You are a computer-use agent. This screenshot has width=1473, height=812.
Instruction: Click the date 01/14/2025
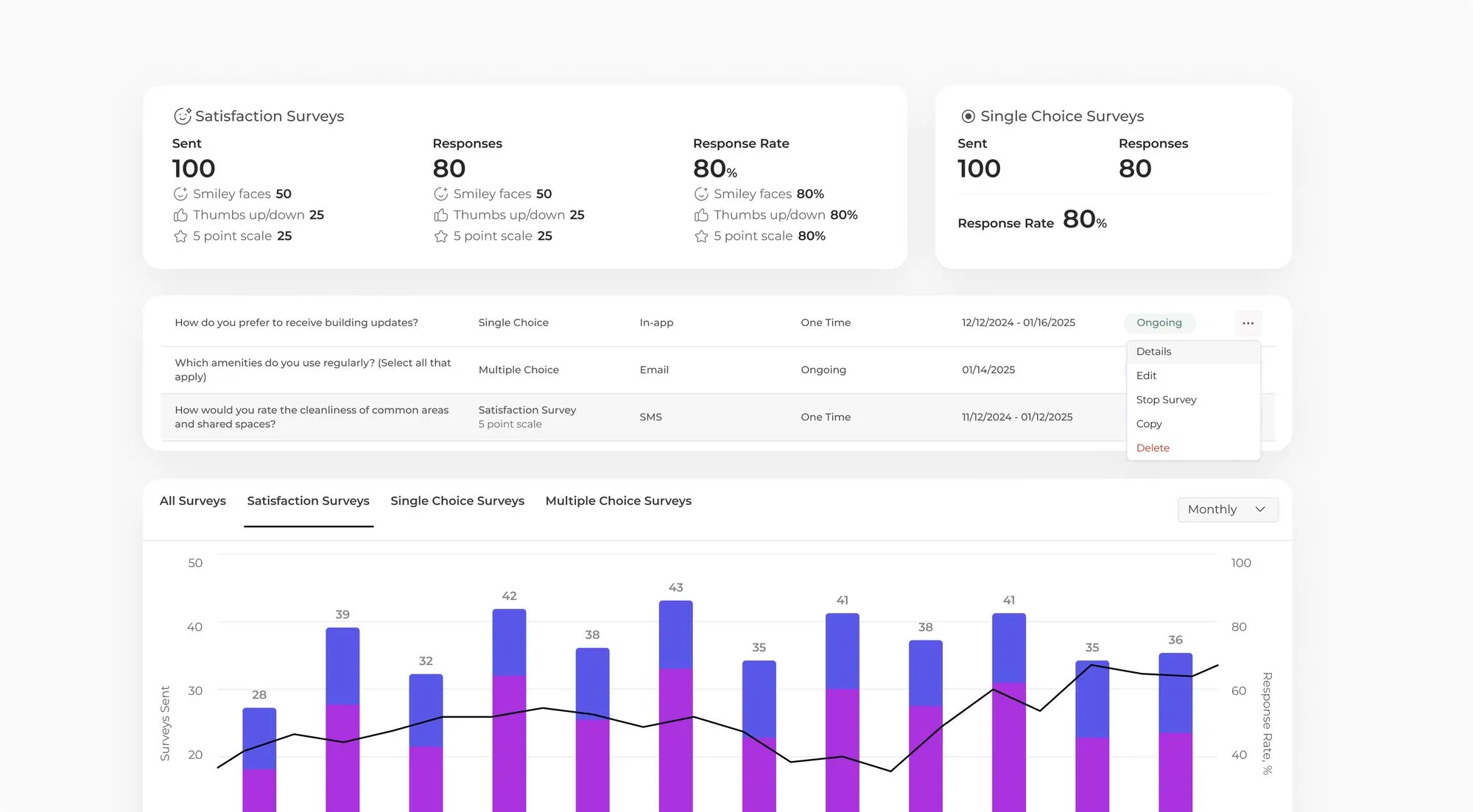988,370
